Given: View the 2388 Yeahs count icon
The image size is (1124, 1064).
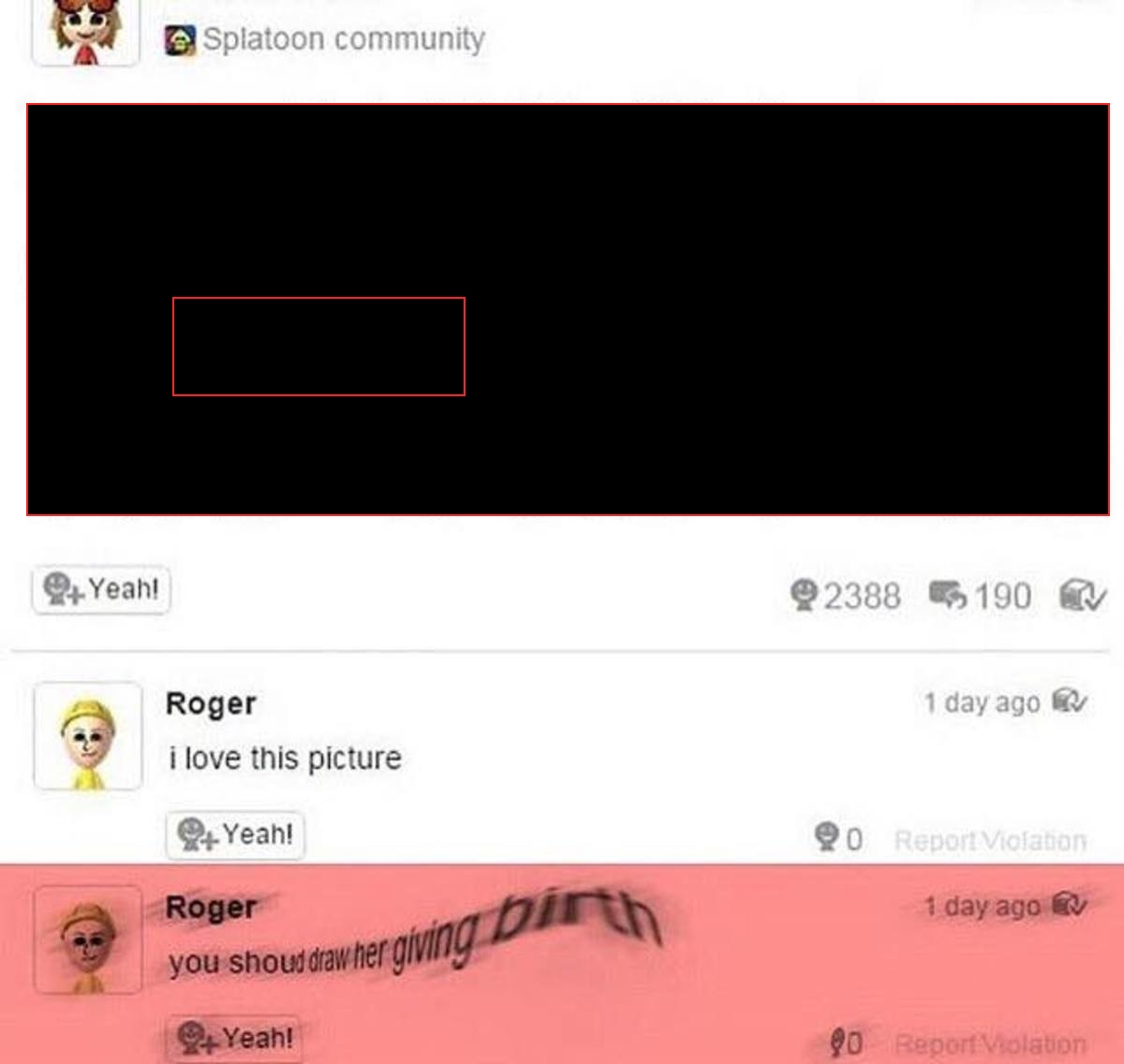Looking at the screenshot, I should (x=803, y=596).
